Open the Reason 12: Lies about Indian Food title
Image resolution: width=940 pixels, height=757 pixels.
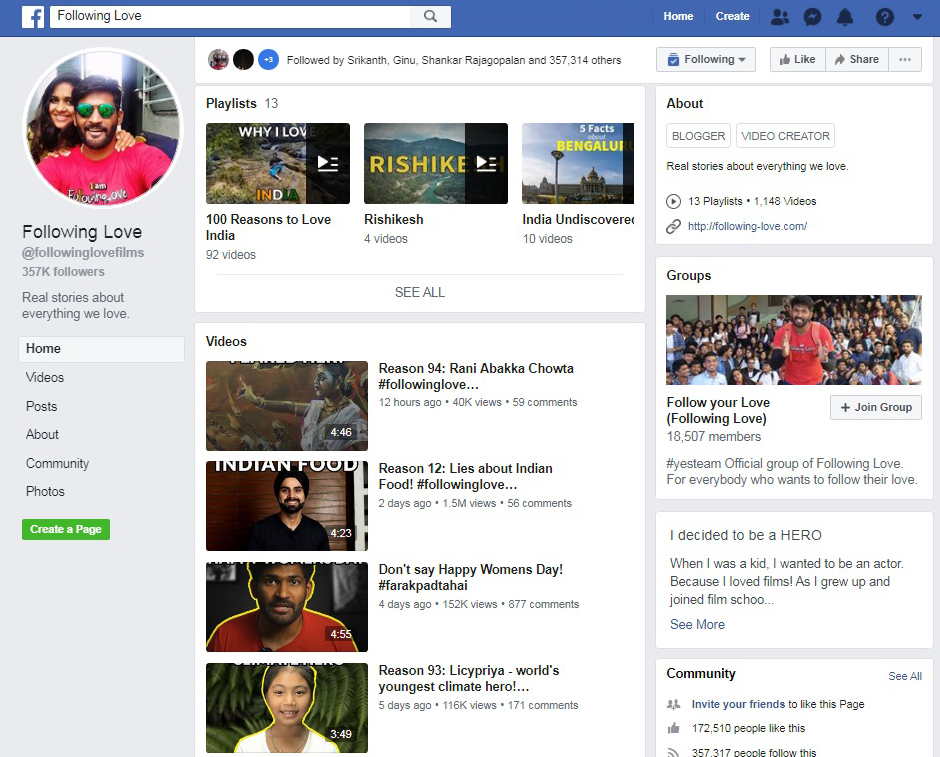[465, 476]
